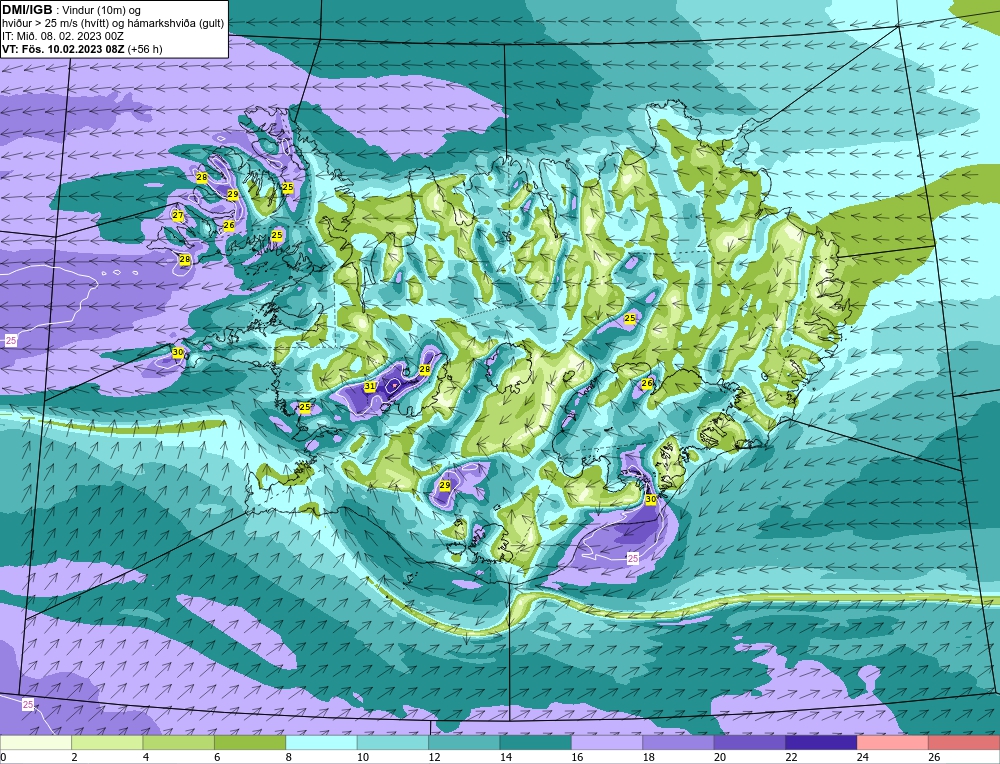Click the 'Vindur (10m) og' header text
Image resolution: width=1000 pixels, height=764 pixels.
pyautogui.click(x=103, y=10)
